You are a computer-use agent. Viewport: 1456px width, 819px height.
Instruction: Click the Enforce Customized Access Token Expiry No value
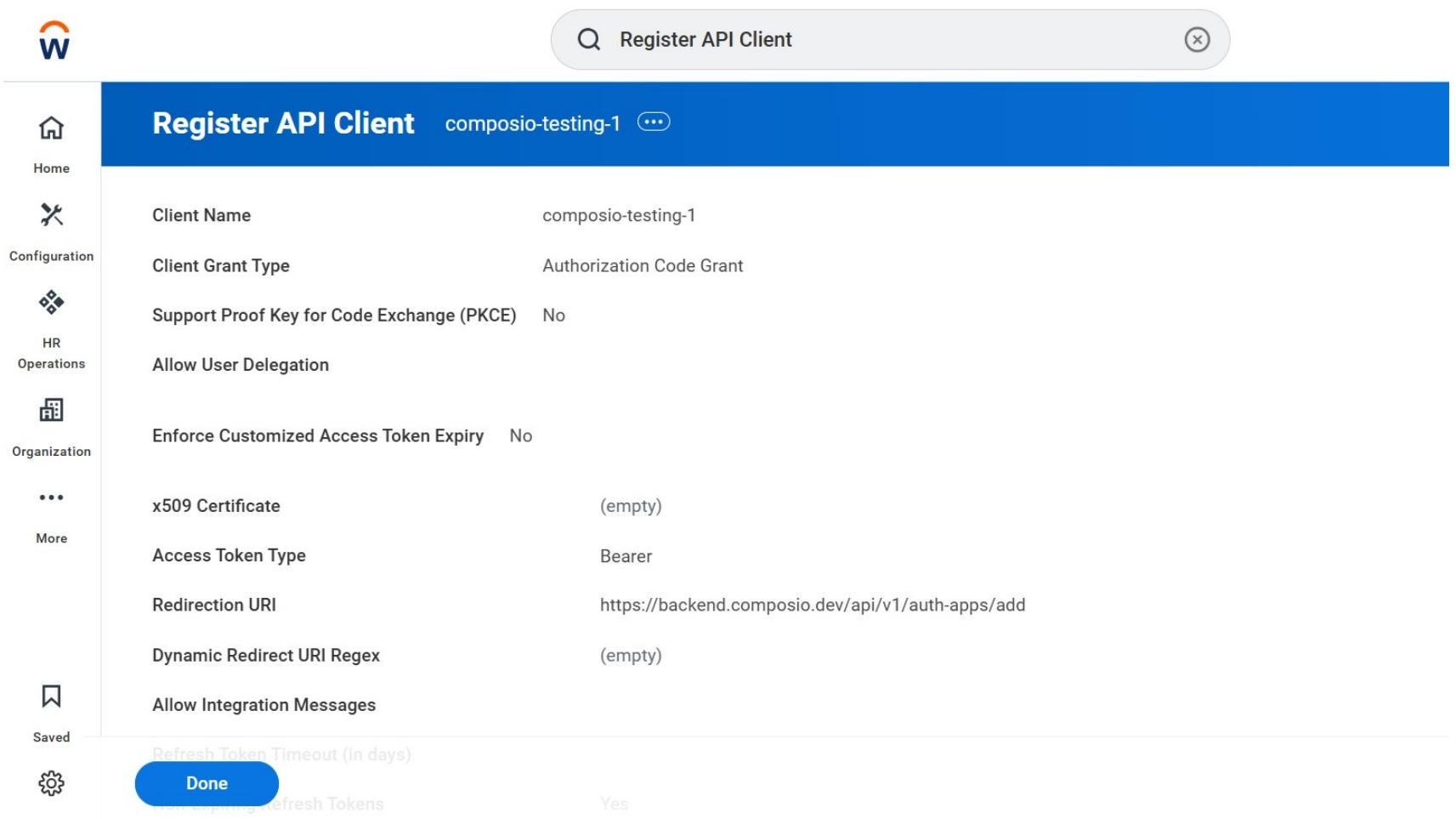(521, 435)
